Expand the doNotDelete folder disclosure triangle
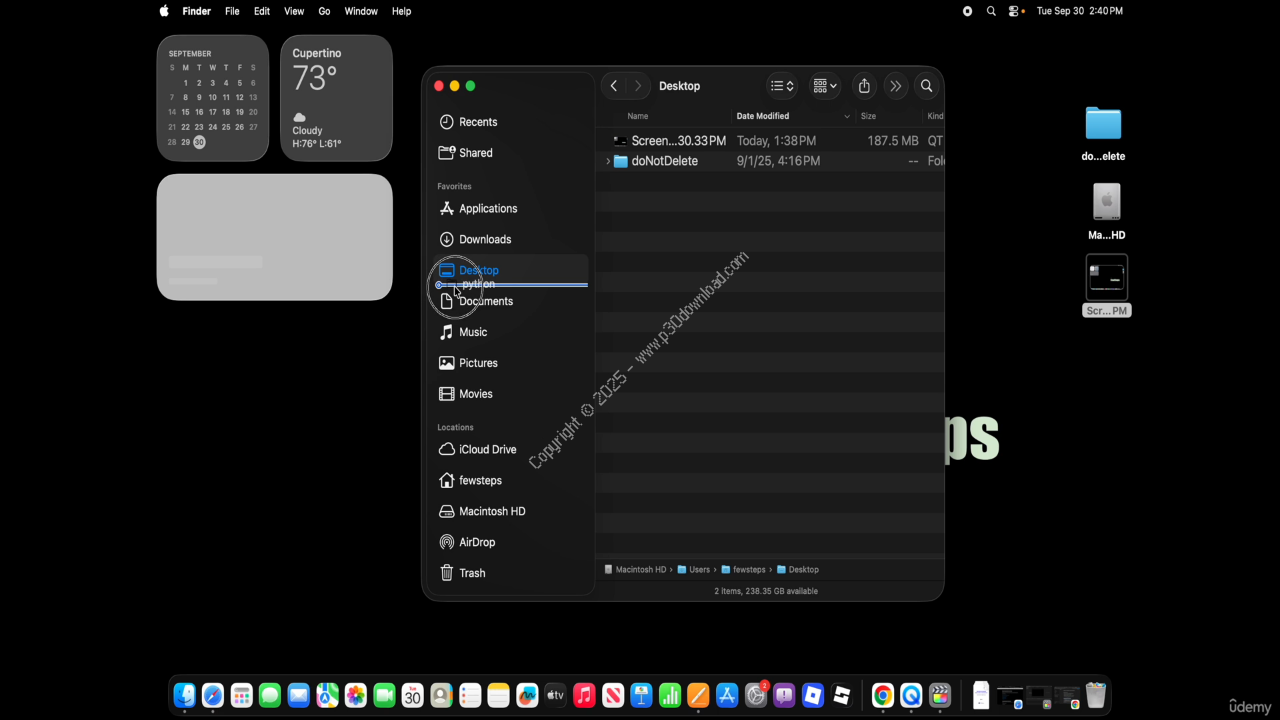Viewport: 1280px width, 720px height. tap(608, 161)
